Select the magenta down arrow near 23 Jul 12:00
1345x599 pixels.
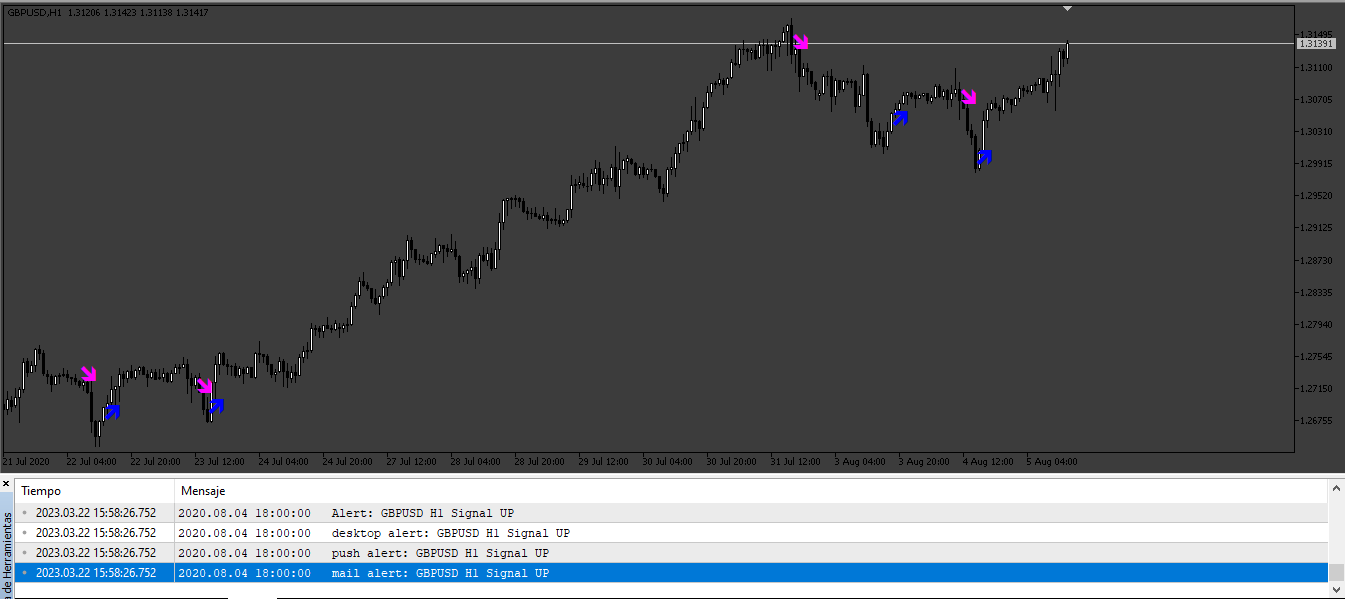point(204,386)
